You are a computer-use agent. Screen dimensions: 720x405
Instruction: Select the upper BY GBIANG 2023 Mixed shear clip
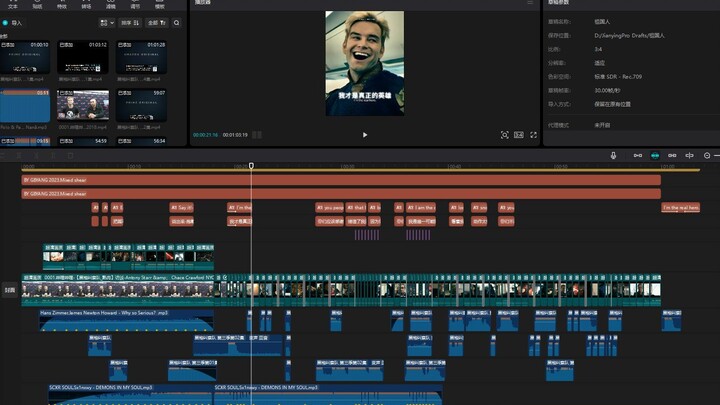341,180
